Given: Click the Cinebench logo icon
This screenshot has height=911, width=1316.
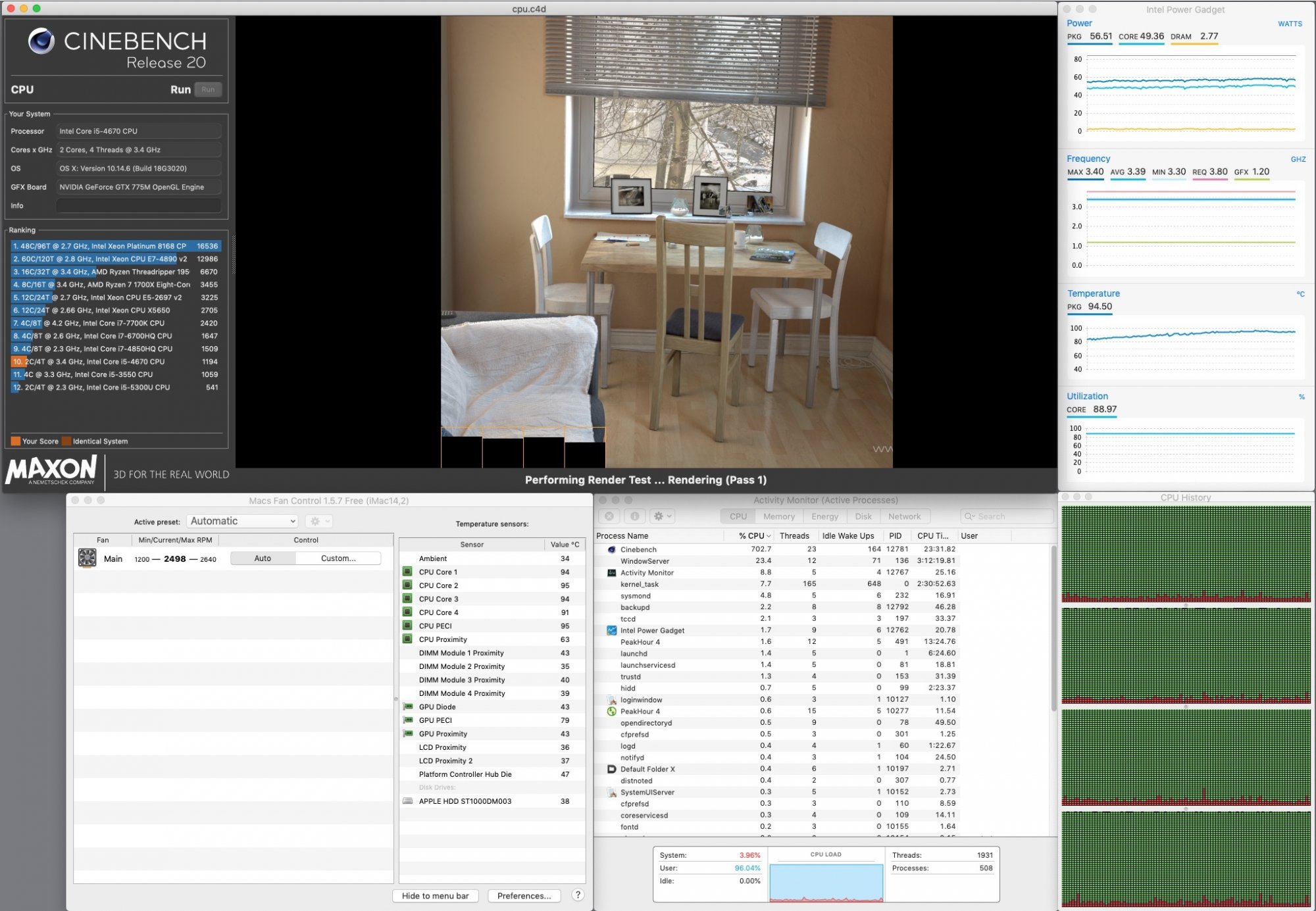Looking at the screenshot, I should (x=42, y=42).
